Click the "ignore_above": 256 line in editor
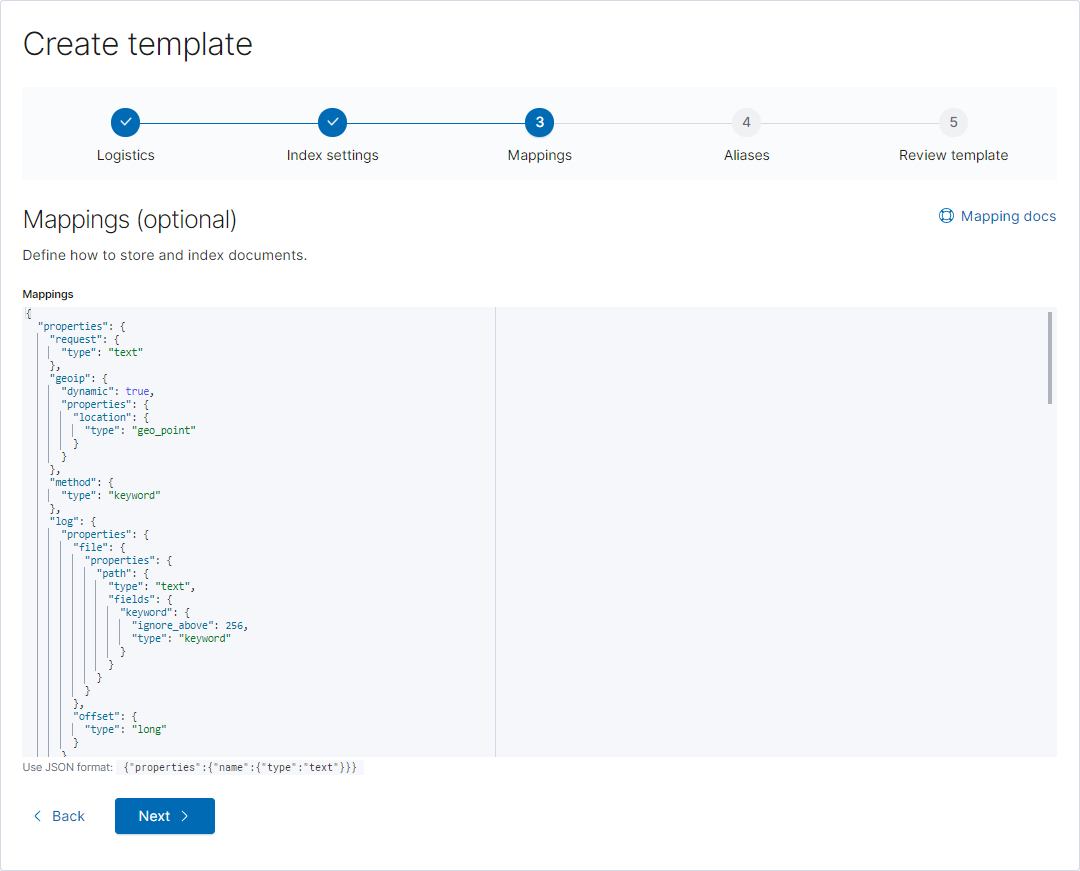Viewport: 1080px width, 871px height. pyautogui.click(x=189, y=625)
